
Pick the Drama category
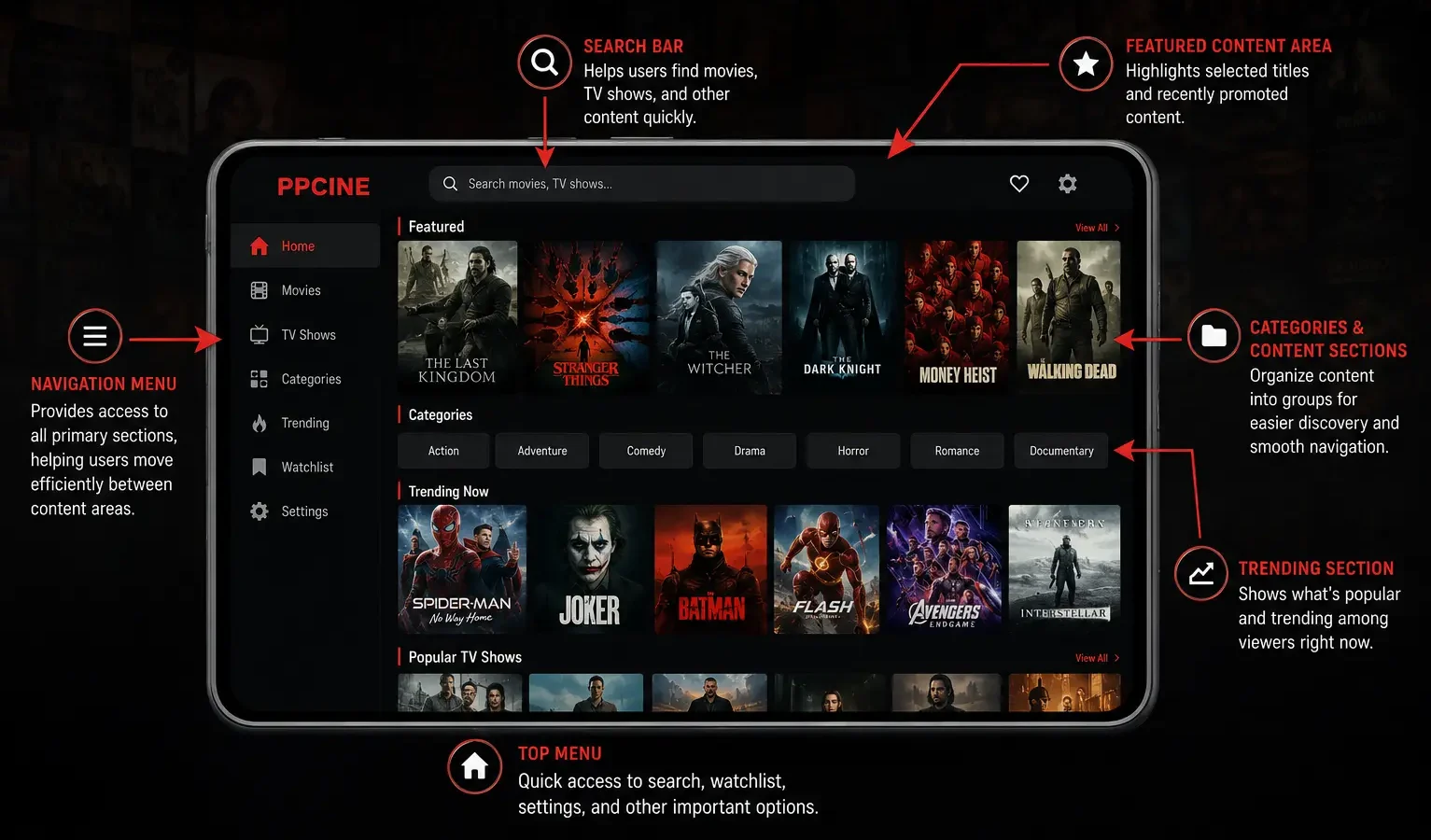[x=750, y=451]
